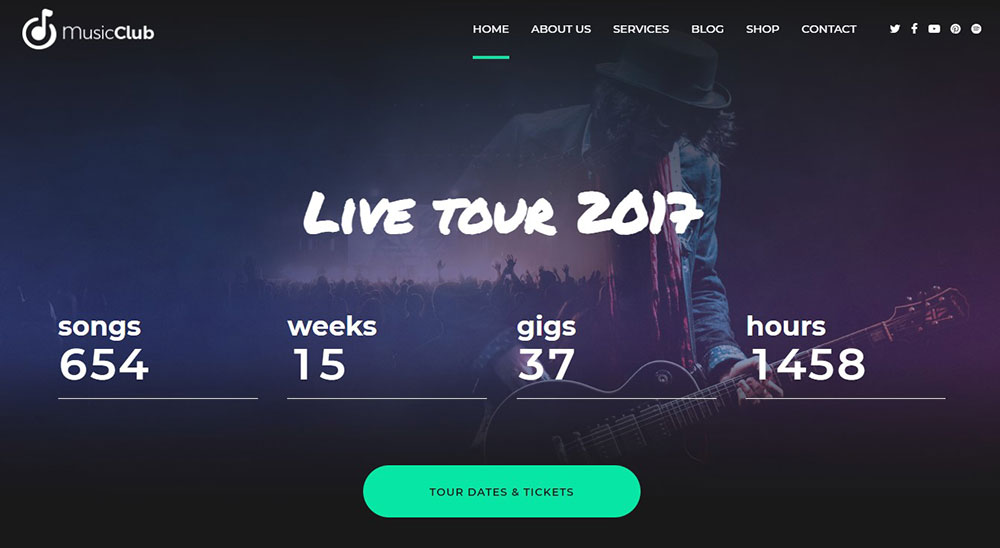
Task: Open the Twitter social icon
Action: click(895, 29)
